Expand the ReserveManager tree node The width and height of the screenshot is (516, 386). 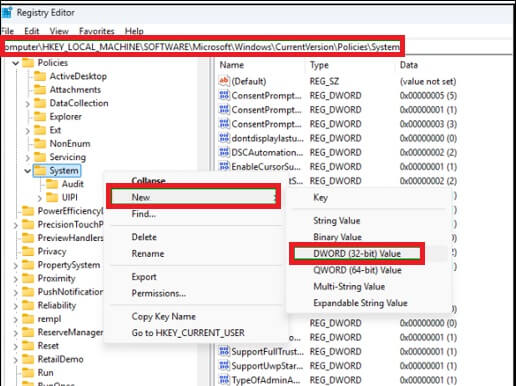coord(16,333)
